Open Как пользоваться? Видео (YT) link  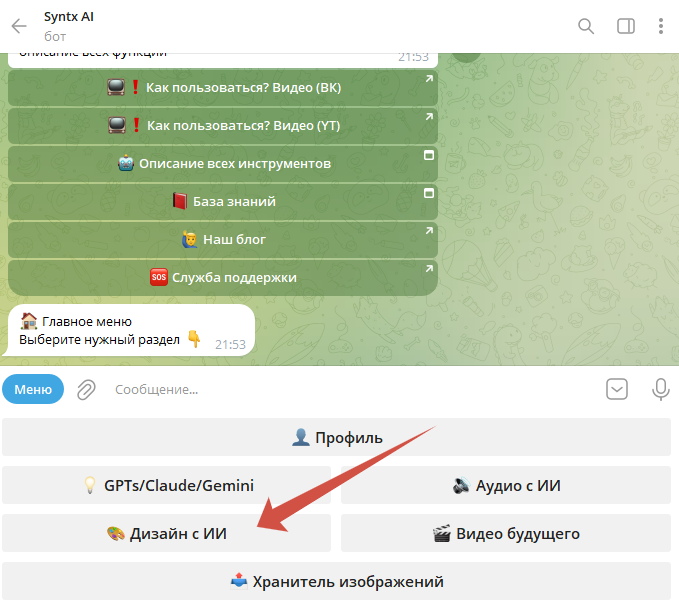(x=223, y=126)
